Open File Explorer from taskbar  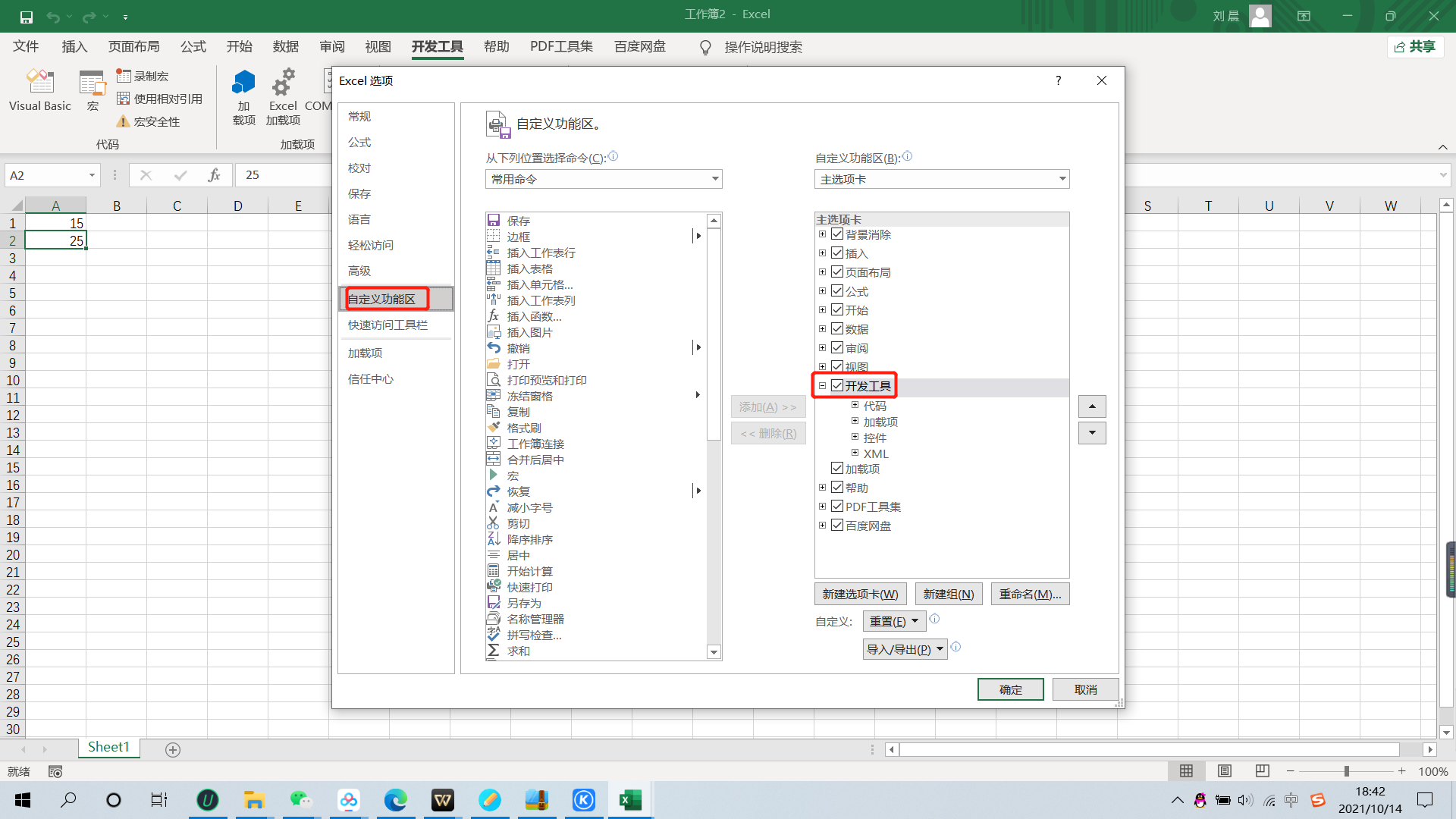(x=253, y=800)
